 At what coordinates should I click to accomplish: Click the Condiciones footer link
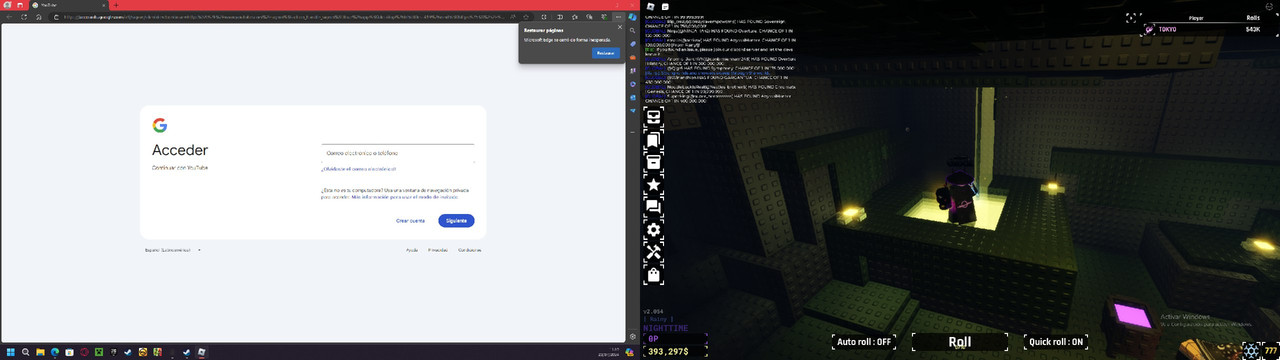tap(470, 250)
